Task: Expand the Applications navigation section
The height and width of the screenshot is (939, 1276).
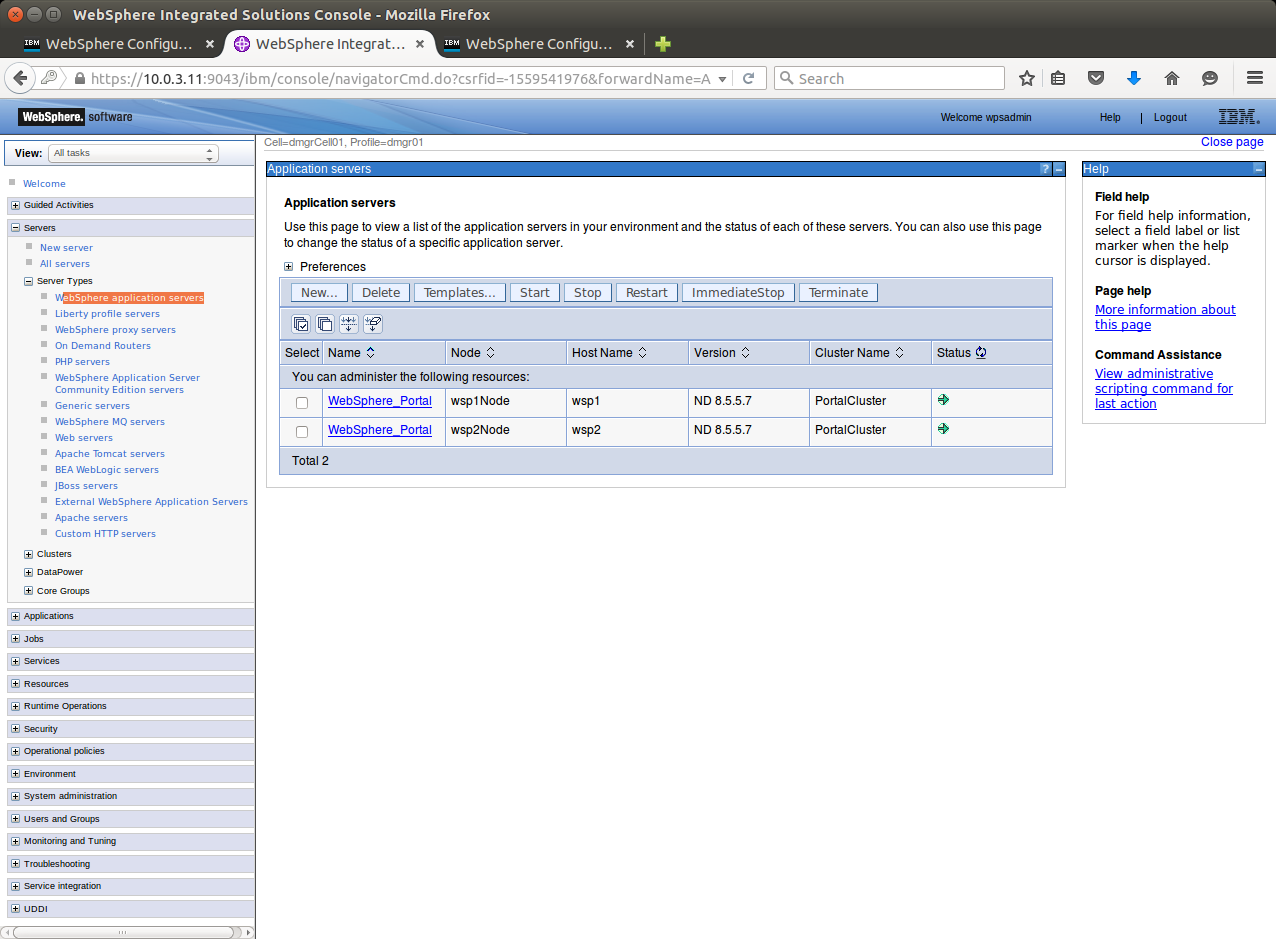Action: (15, 616)
